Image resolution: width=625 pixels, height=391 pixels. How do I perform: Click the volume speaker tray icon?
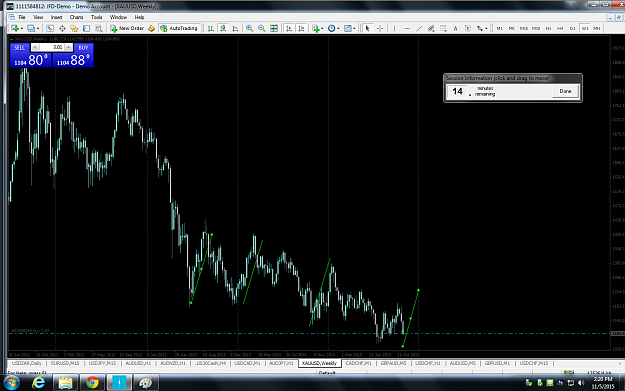[581, 383]
